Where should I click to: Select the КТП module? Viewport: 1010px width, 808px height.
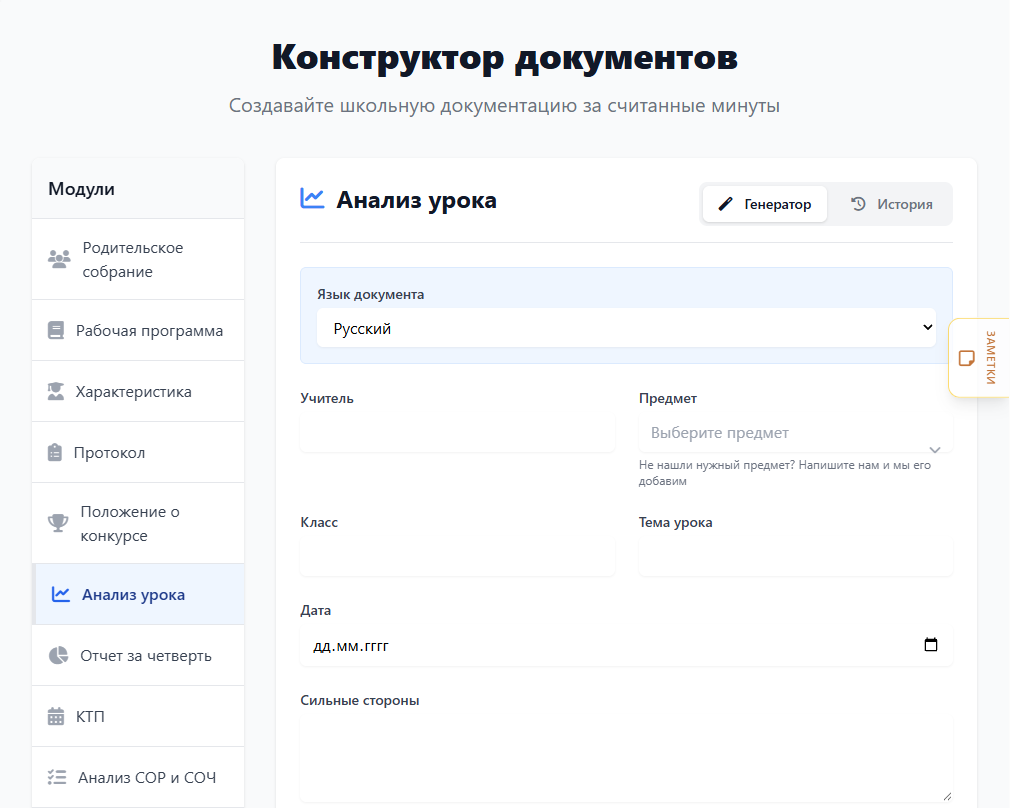(138, 717)
